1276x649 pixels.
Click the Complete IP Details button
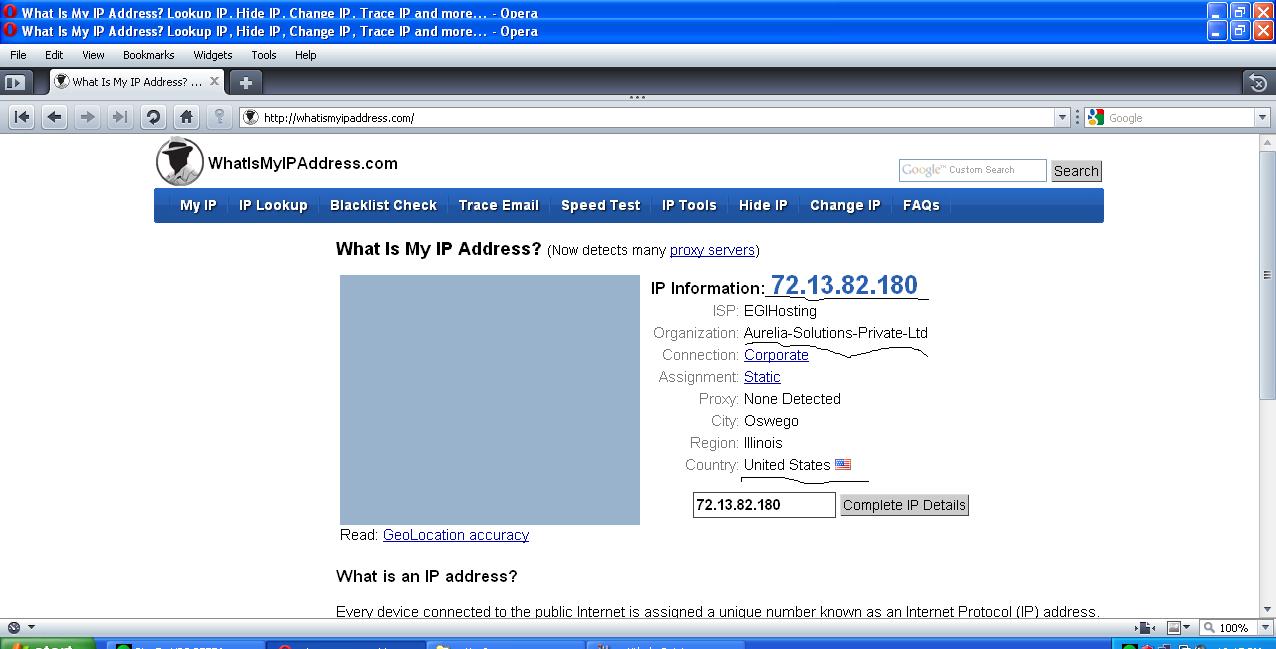pos(905,505)
